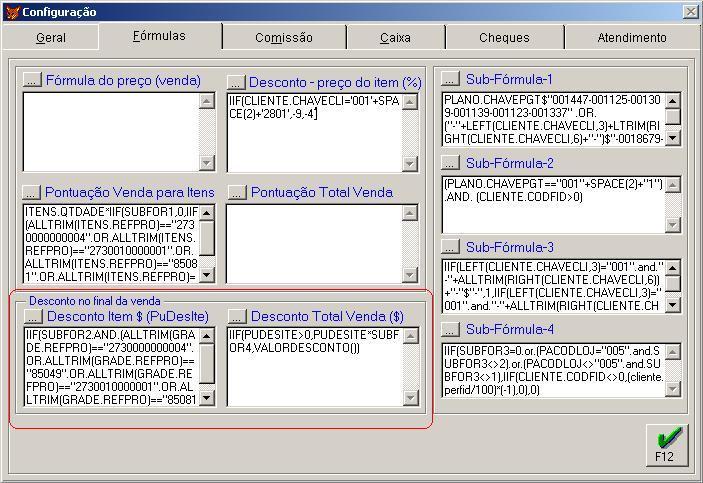The image size is (703, 483).
Task: Open editor button for Pontuação Total Venda
Action: click(237, 192)
